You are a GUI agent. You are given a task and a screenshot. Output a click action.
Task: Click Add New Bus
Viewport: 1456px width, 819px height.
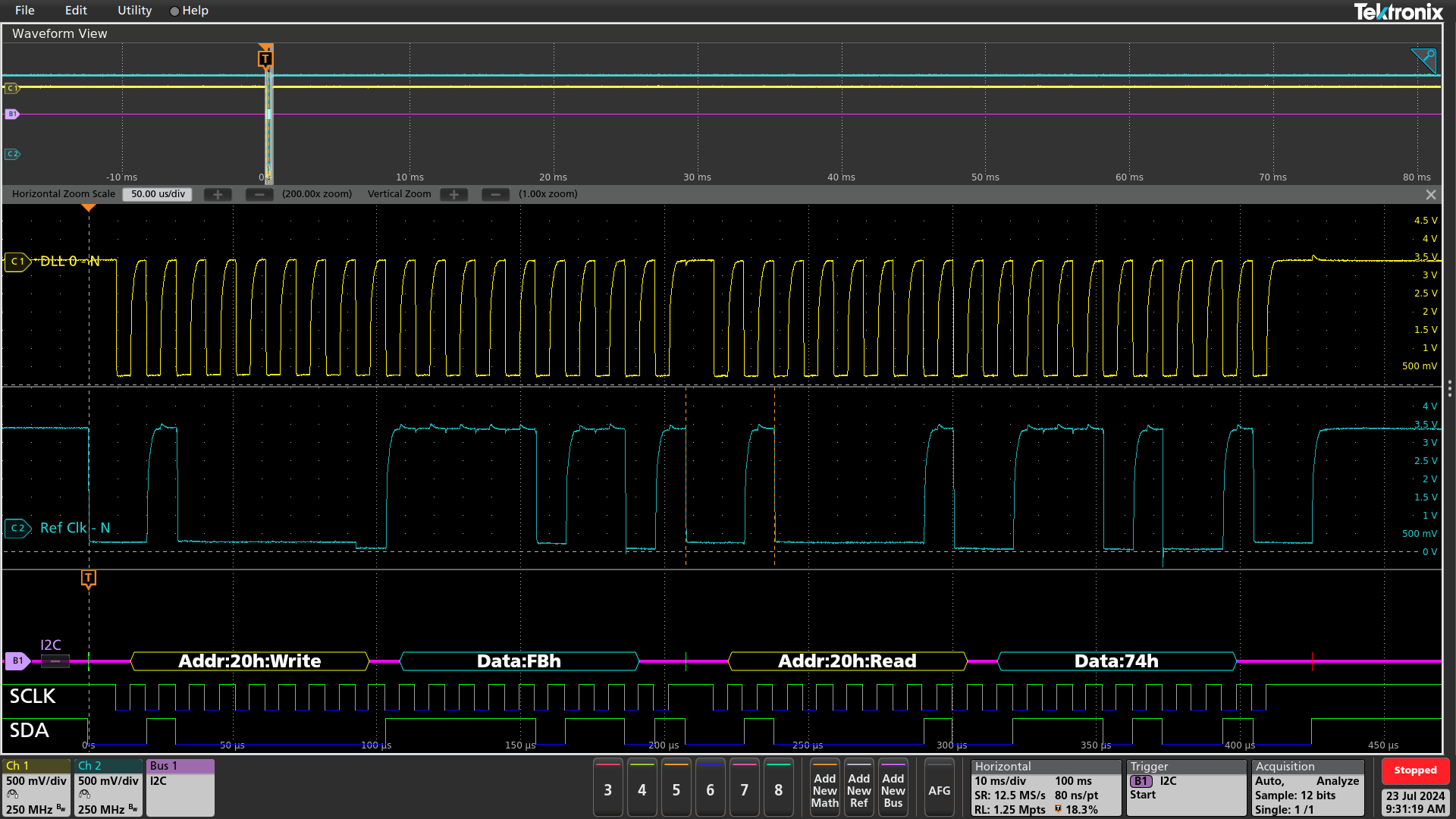pyautogui.click(x=893, y=788)
